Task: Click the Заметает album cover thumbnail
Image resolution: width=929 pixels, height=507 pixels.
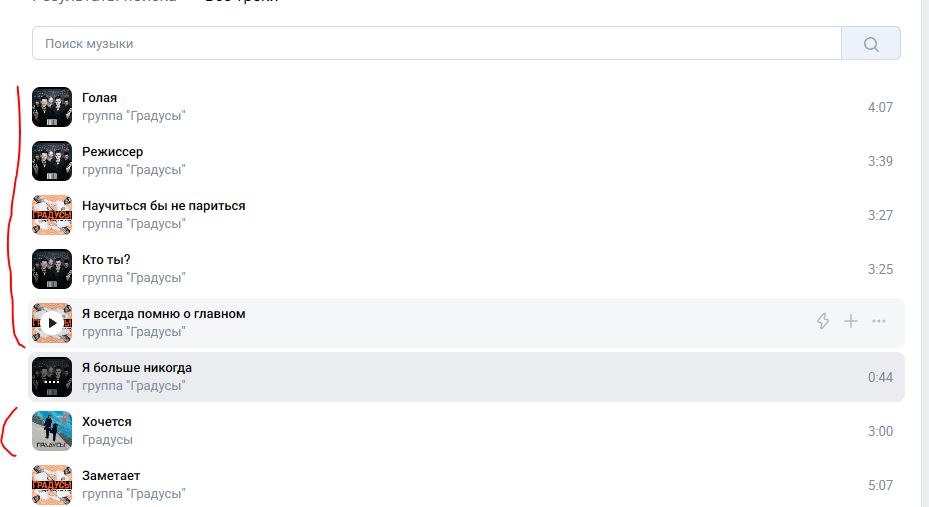Action: pyautogui.click(x=52, y=484)
